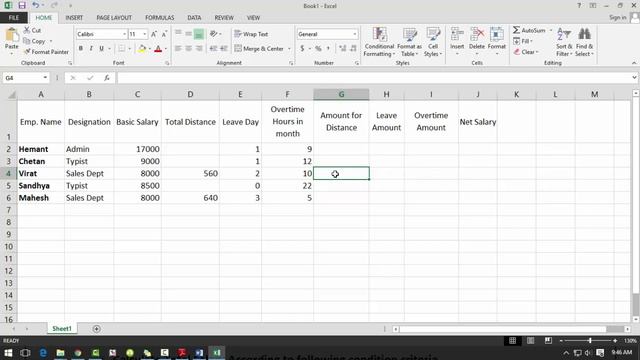The image size is (640, 360).
Task: Open the Format cells menu
Action: [497, 42]
